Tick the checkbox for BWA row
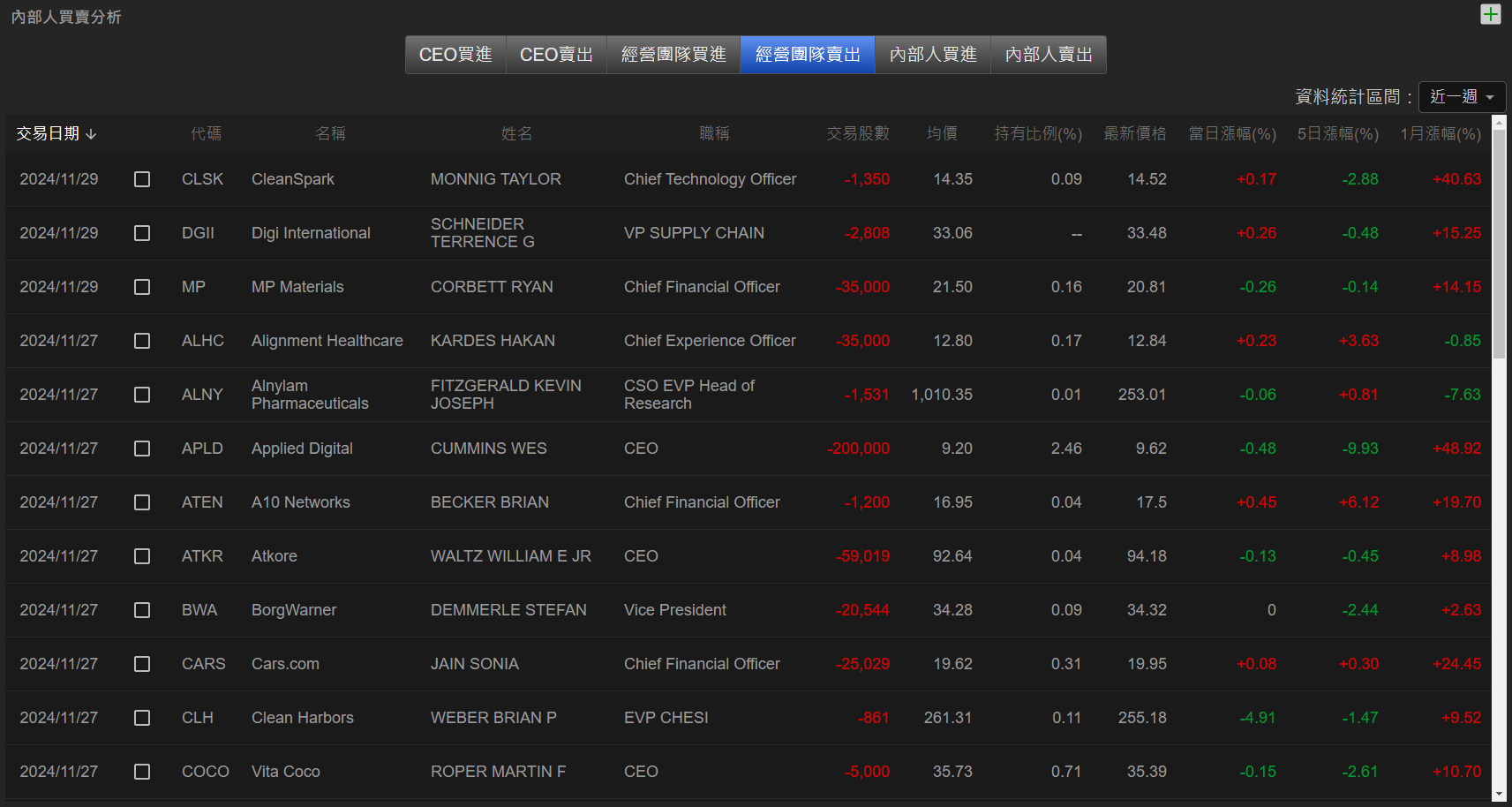The height and width of the screenshot is (807, 1512). pyautogui.click(x=142, y=610)
